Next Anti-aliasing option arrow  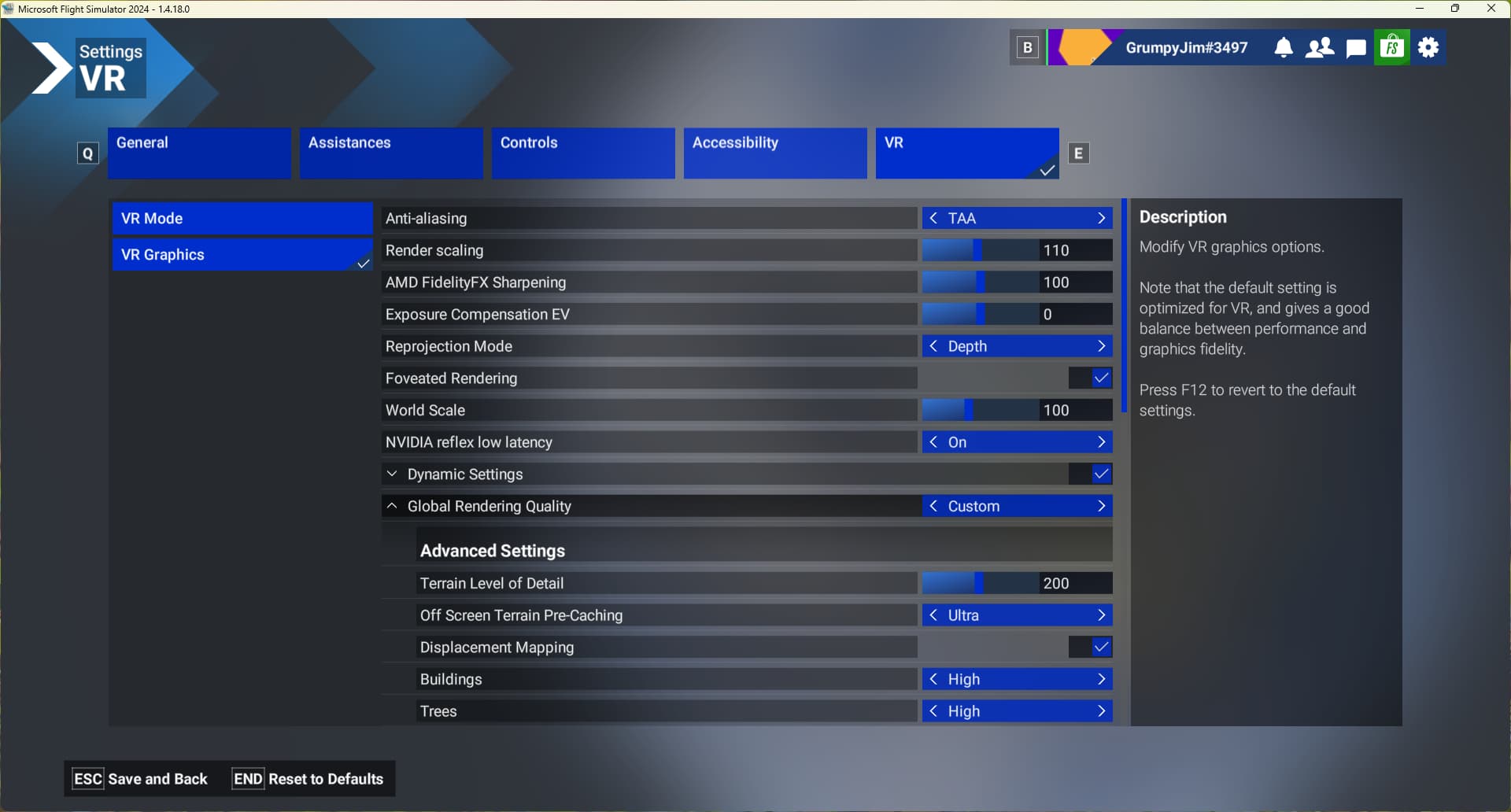click(1102, 219)
